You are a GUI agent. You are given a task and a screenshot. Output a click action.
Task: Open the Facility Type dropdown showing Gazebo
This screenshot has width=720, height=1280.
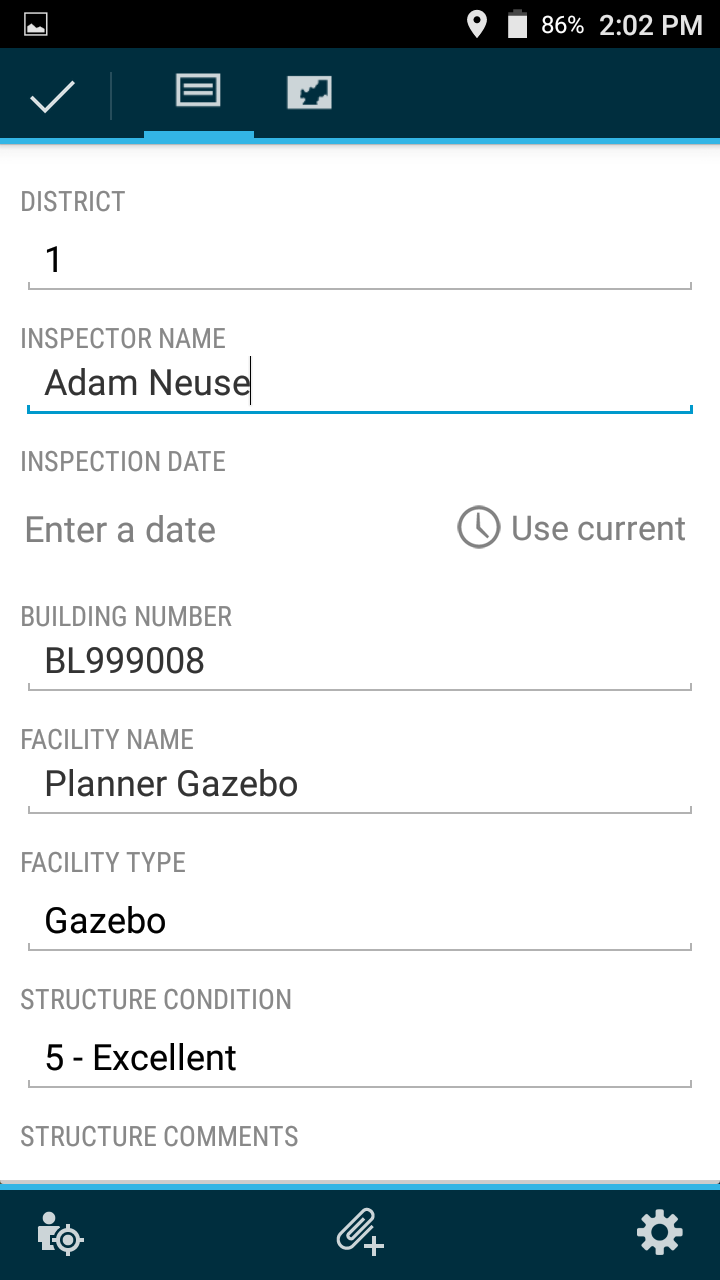(360, 922)
